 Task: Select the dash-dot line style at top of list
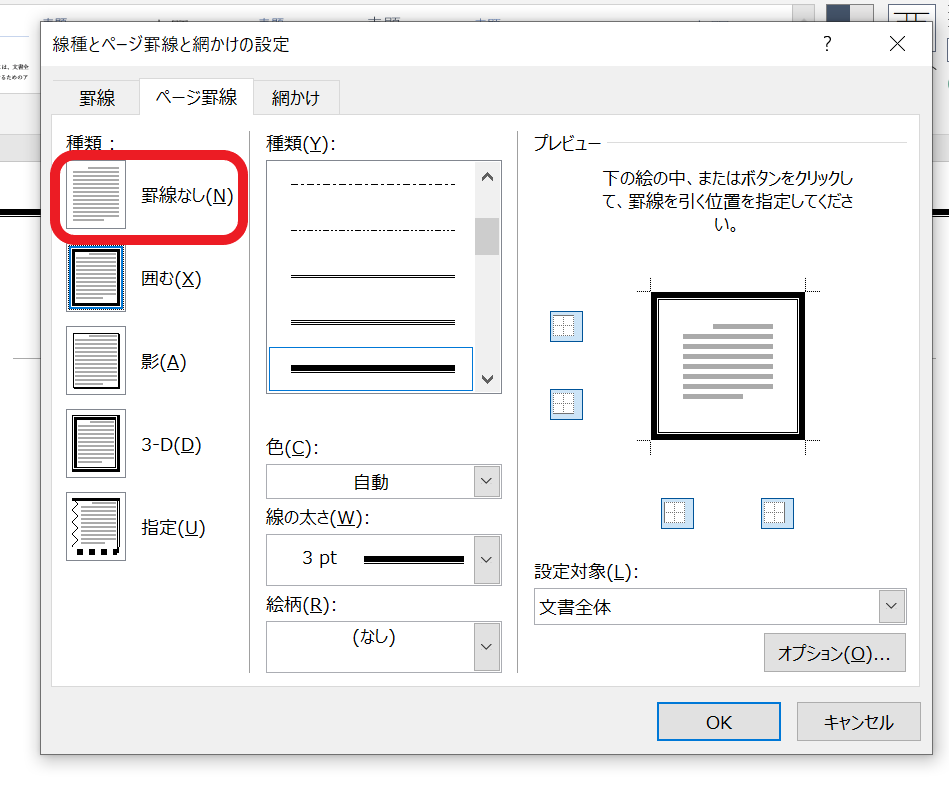click(x=372, y=184)
